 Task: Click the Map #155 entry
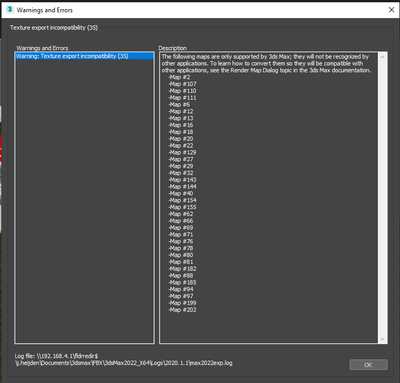(182, 207)
